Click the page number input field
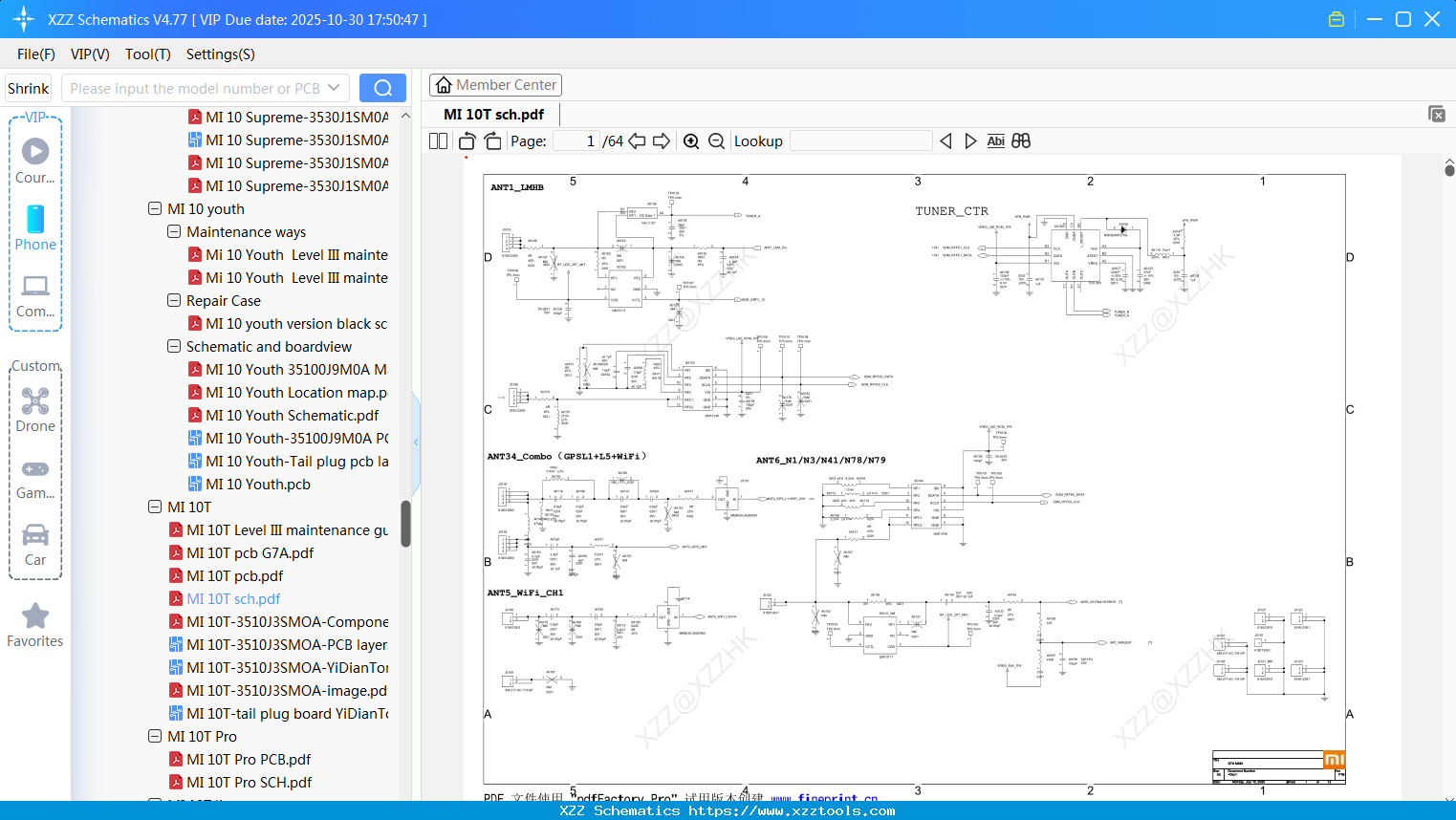The width and height of the screenshot is (1456, 820). pos(576,141)
